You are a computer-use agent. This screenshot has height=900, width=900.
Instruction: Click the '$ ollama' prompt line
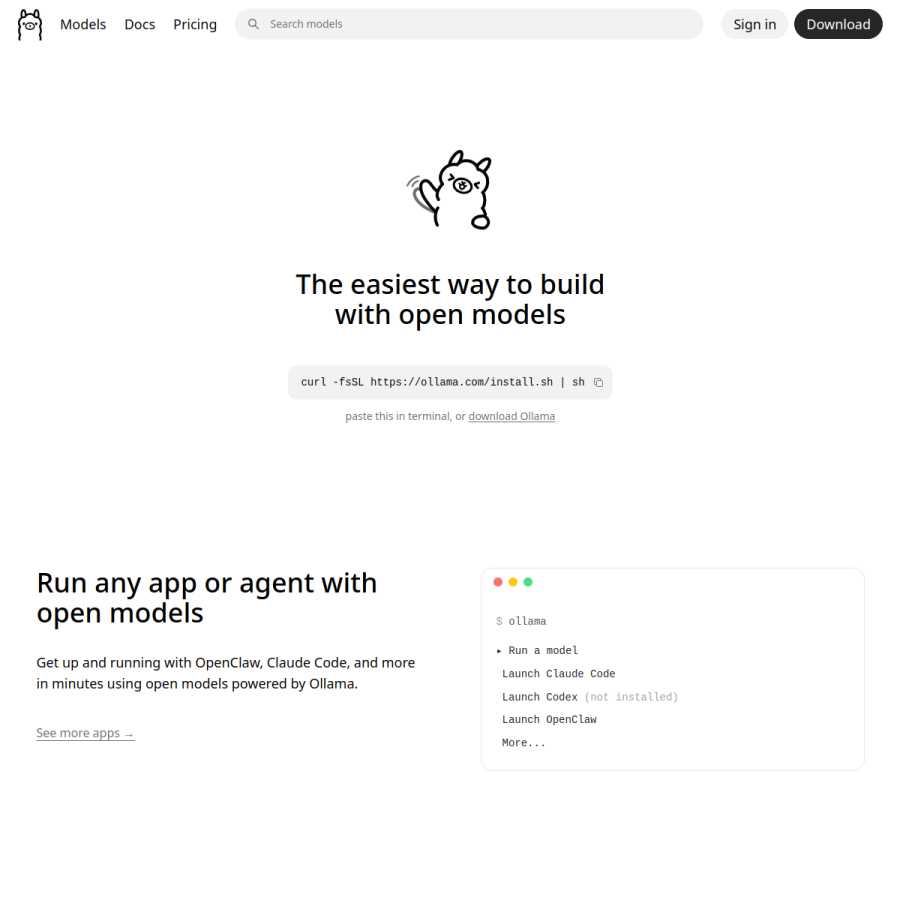521,621
